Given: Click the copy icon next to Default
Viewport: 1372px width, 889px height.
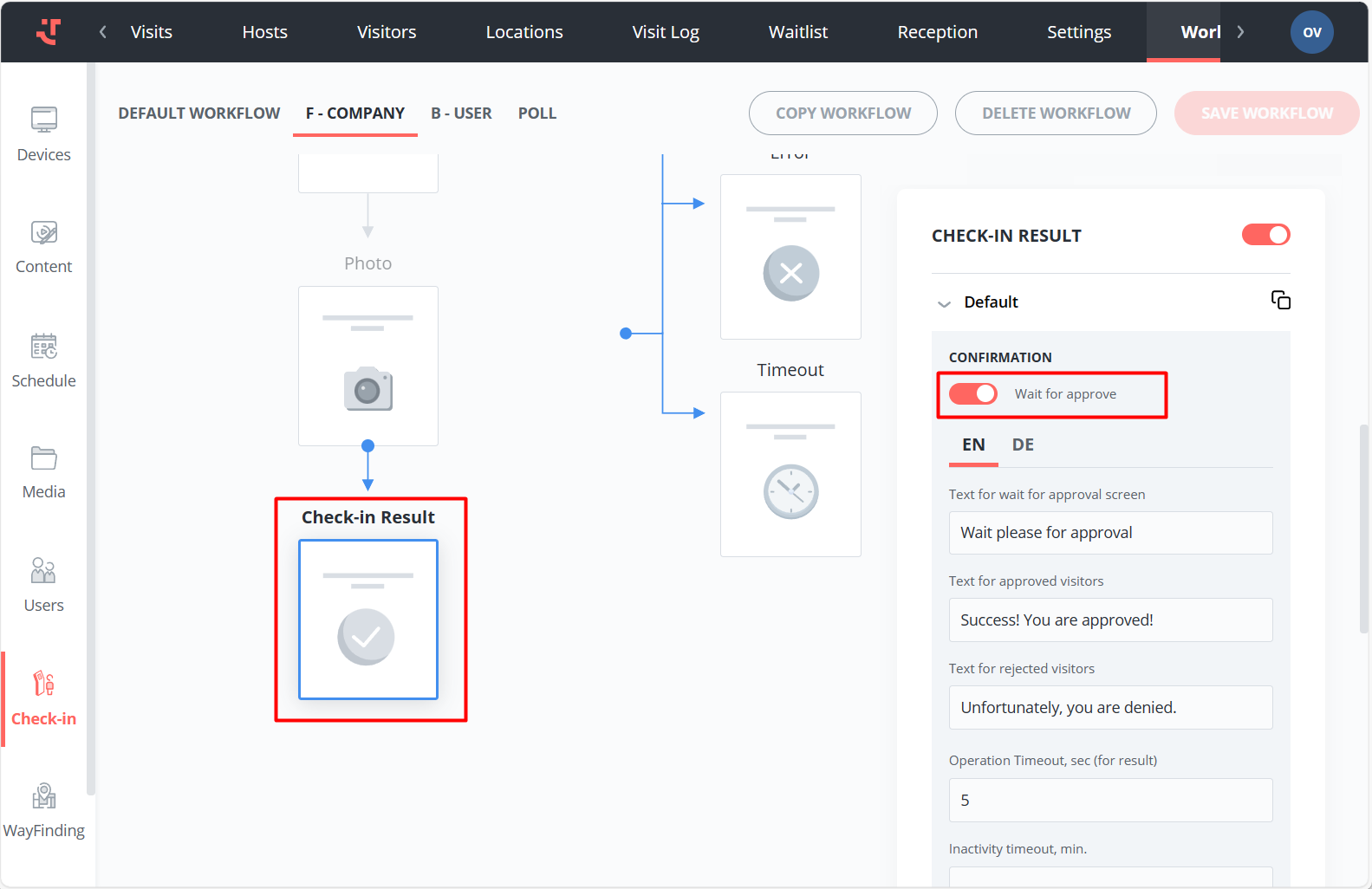Looking at the screenshot, I should (1280, 301).
